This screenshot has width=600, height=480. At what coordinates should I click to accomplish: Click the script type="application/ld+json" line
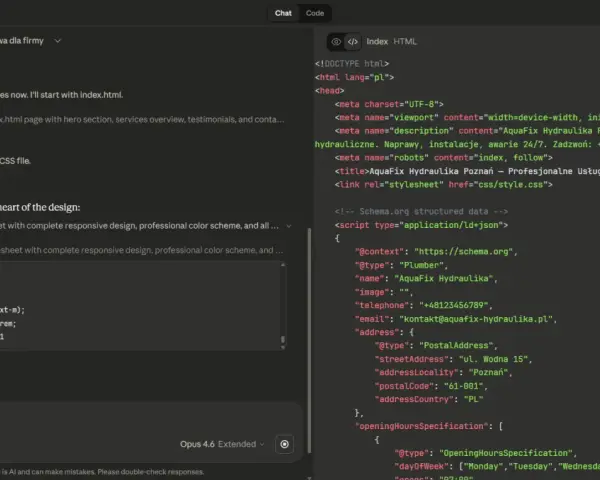coord(421,225)
